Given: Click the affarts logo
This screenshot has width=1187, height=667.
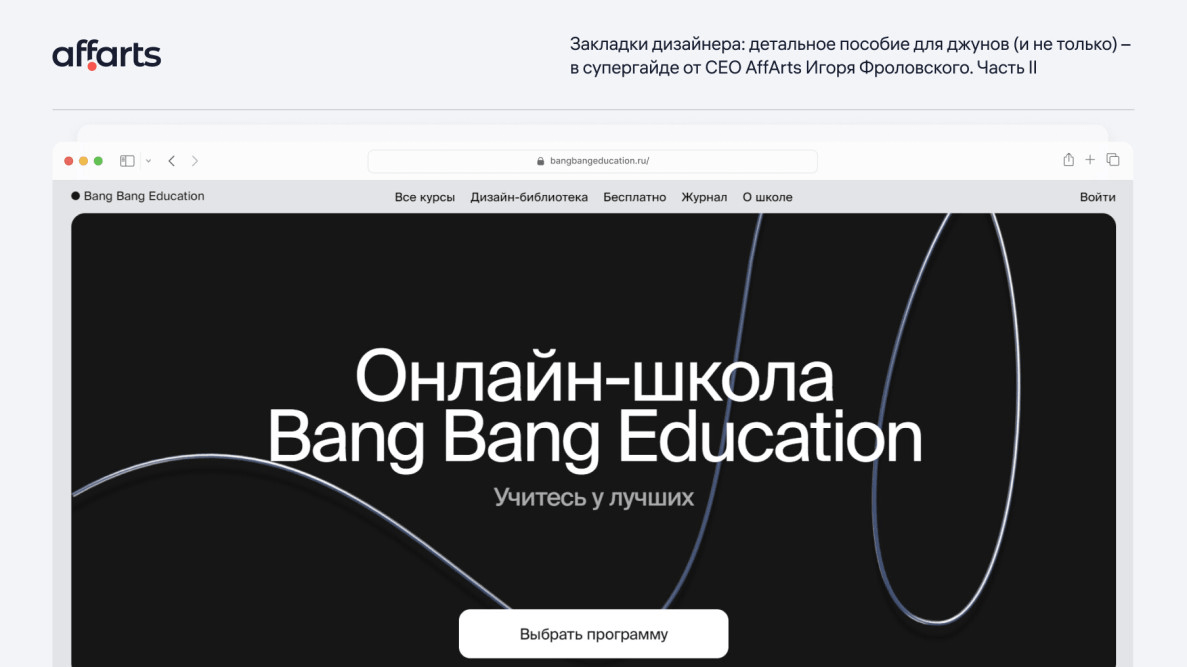Looking at the screenshot, I should [x=107, y=55].
